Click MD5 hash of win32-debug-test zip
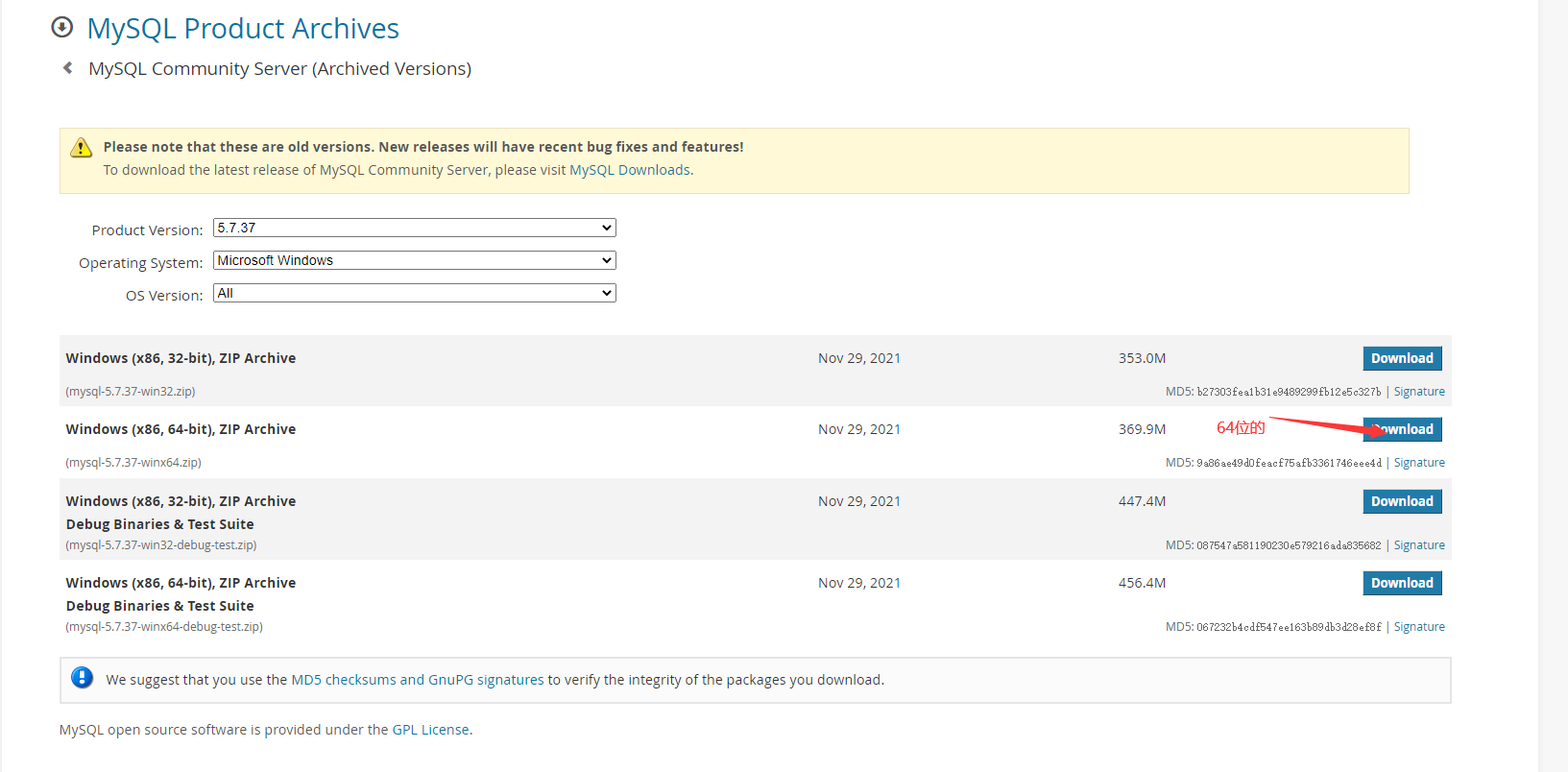Viewport: 1568px width, 772px height. 1289,545
